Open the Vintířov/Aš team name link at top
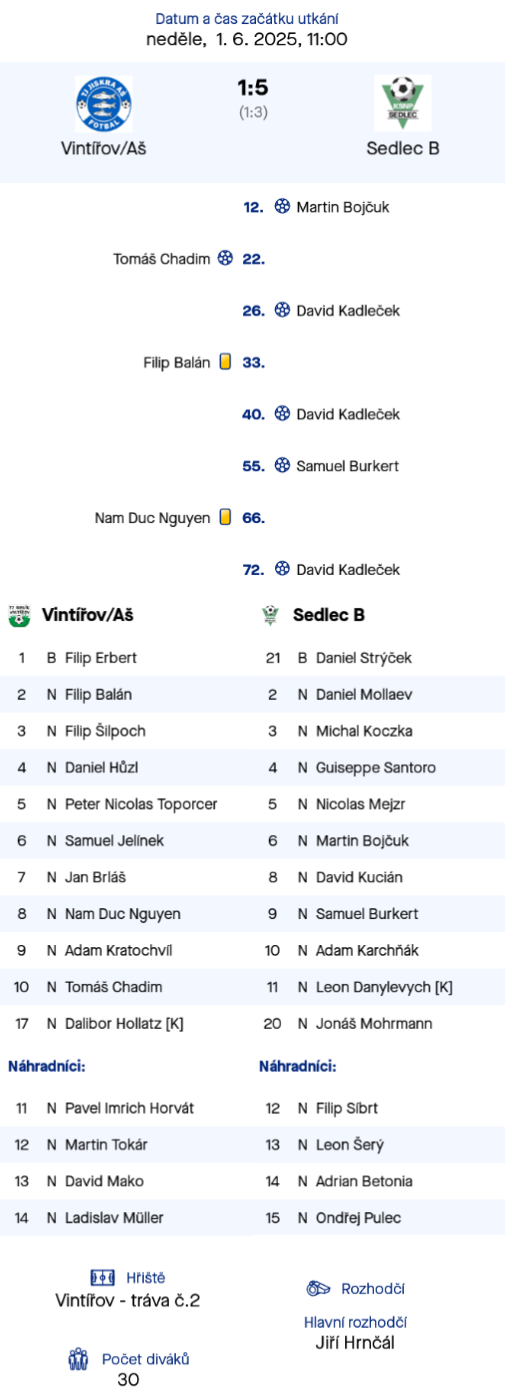The width and height of the screenshot is (505, 1398). pyautogui.click(x=103, y=148)
